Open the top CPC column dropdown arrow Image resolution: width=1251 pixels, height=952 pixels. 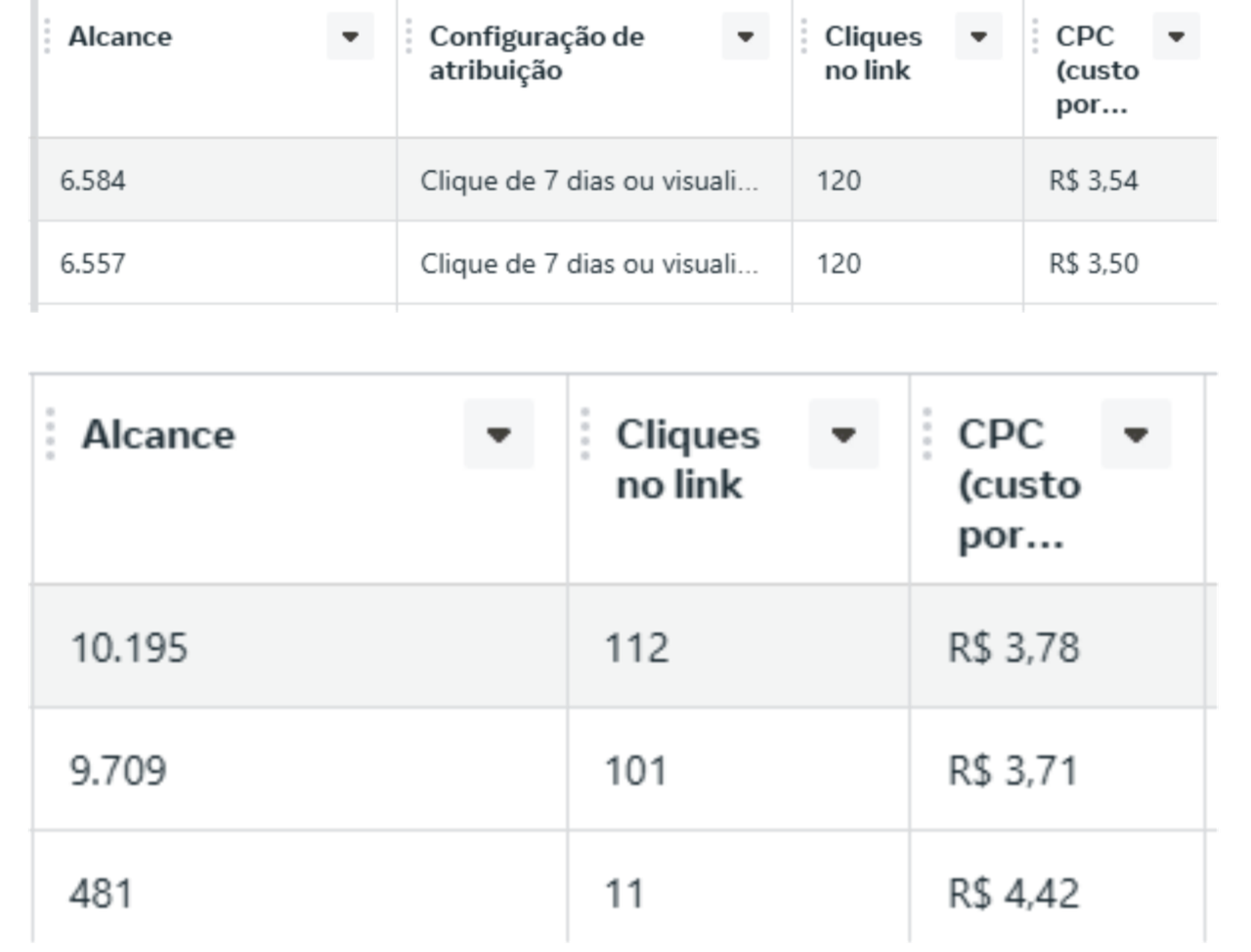pyautogui.click(x=1177, y=37)
